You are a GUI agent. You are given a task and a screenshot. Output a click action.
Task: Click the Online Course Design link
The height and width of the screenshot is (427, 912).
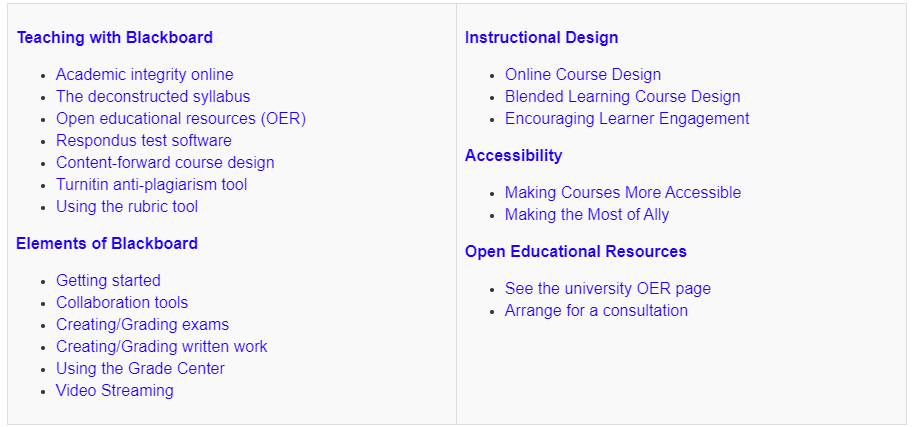tap(583, 74)
